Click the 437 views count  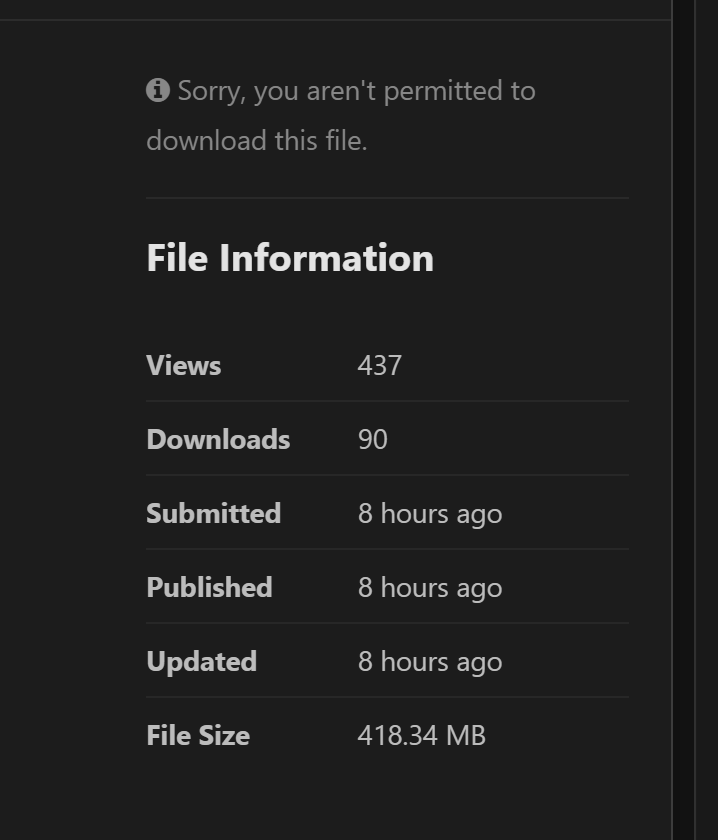click(x=379, y=365)
